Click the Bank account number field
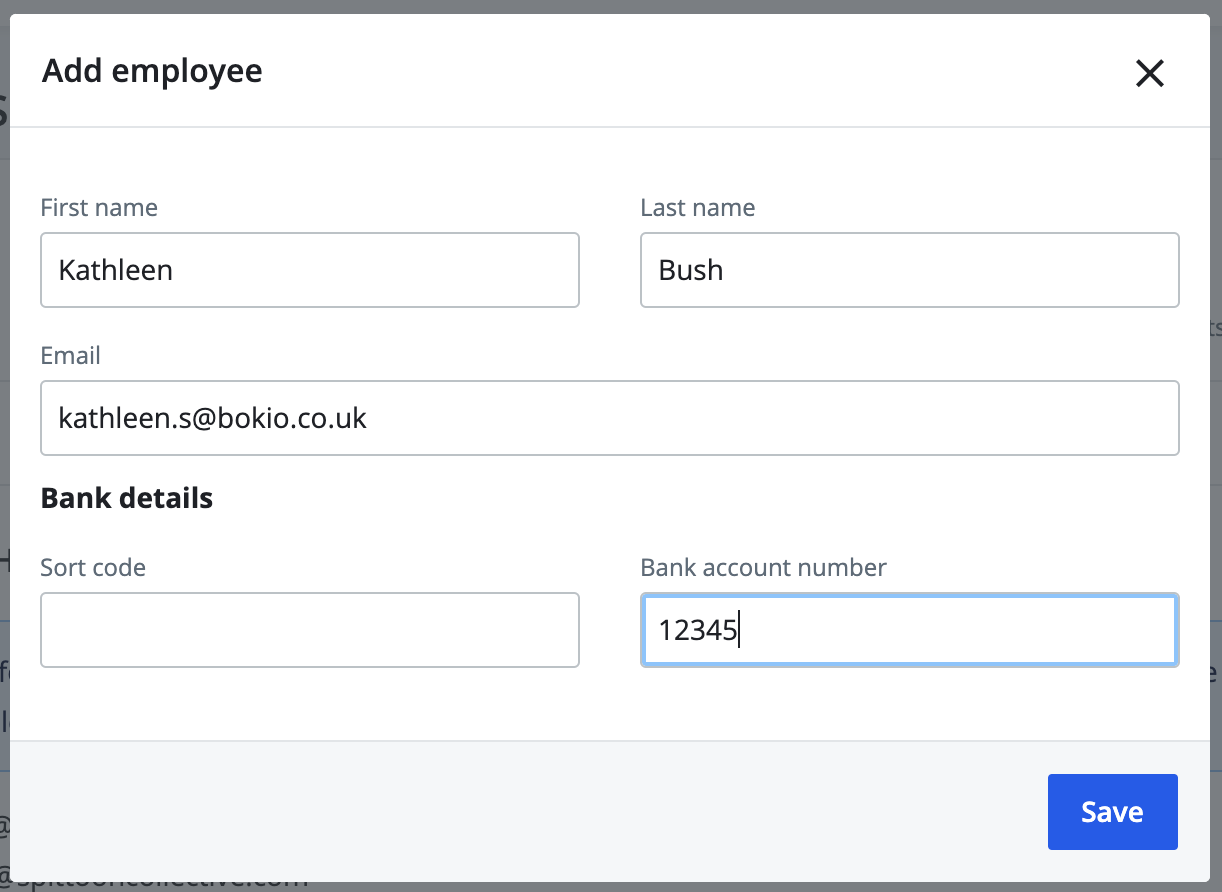Viewport: 1222px width, 892px height. click(x=909, y=630)
